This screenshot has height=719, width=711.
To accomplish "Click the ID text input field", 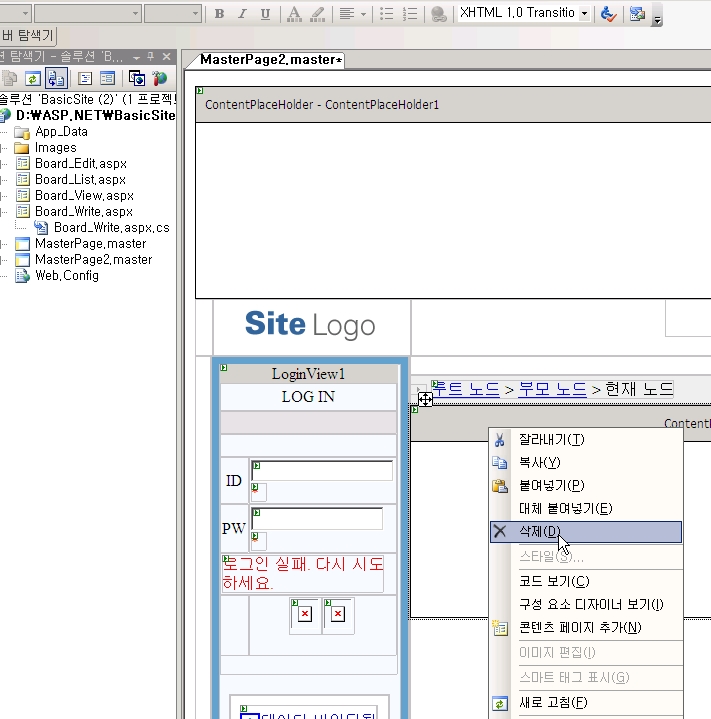I will (322, 470).
